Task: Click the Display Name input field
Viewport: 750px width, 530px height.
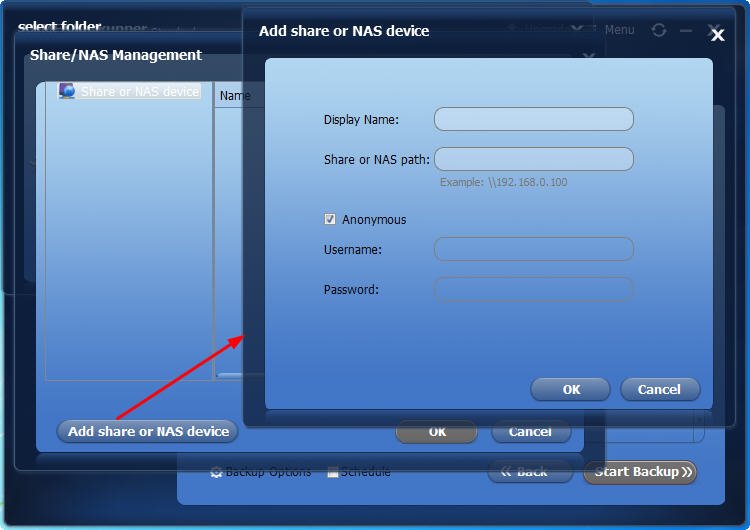Action: (534, 119)
